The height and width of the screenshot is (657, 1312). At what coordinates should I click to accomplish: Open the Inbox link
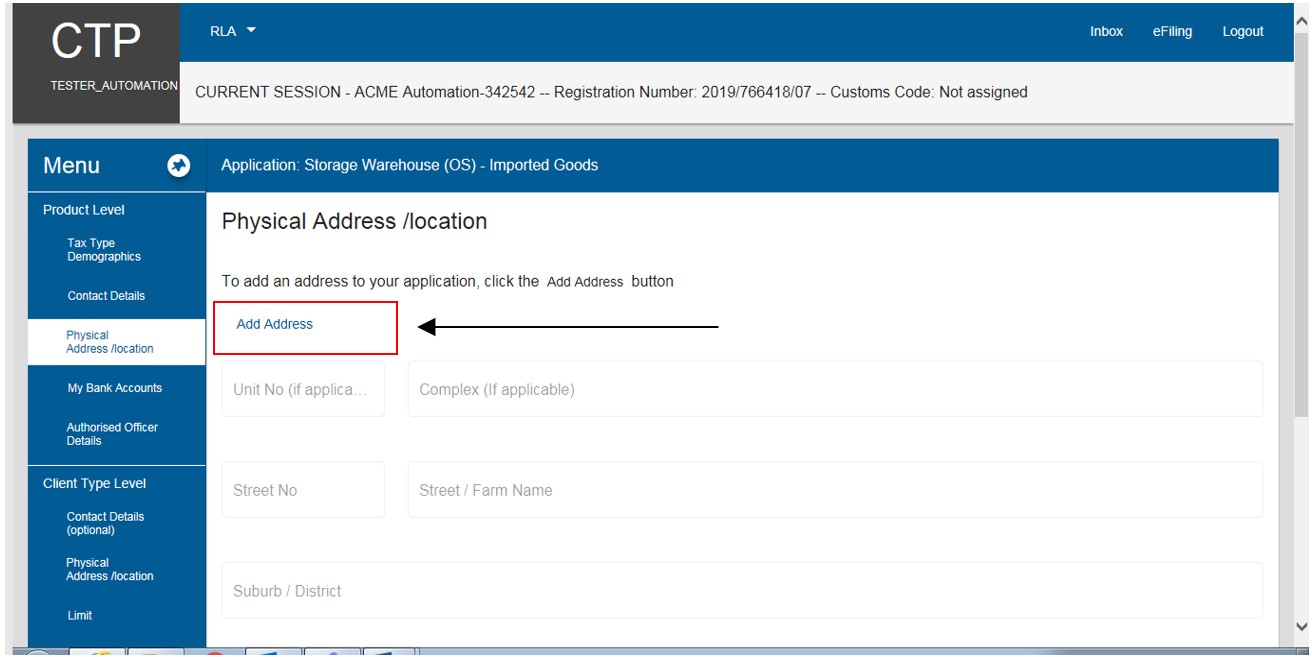1106,32
